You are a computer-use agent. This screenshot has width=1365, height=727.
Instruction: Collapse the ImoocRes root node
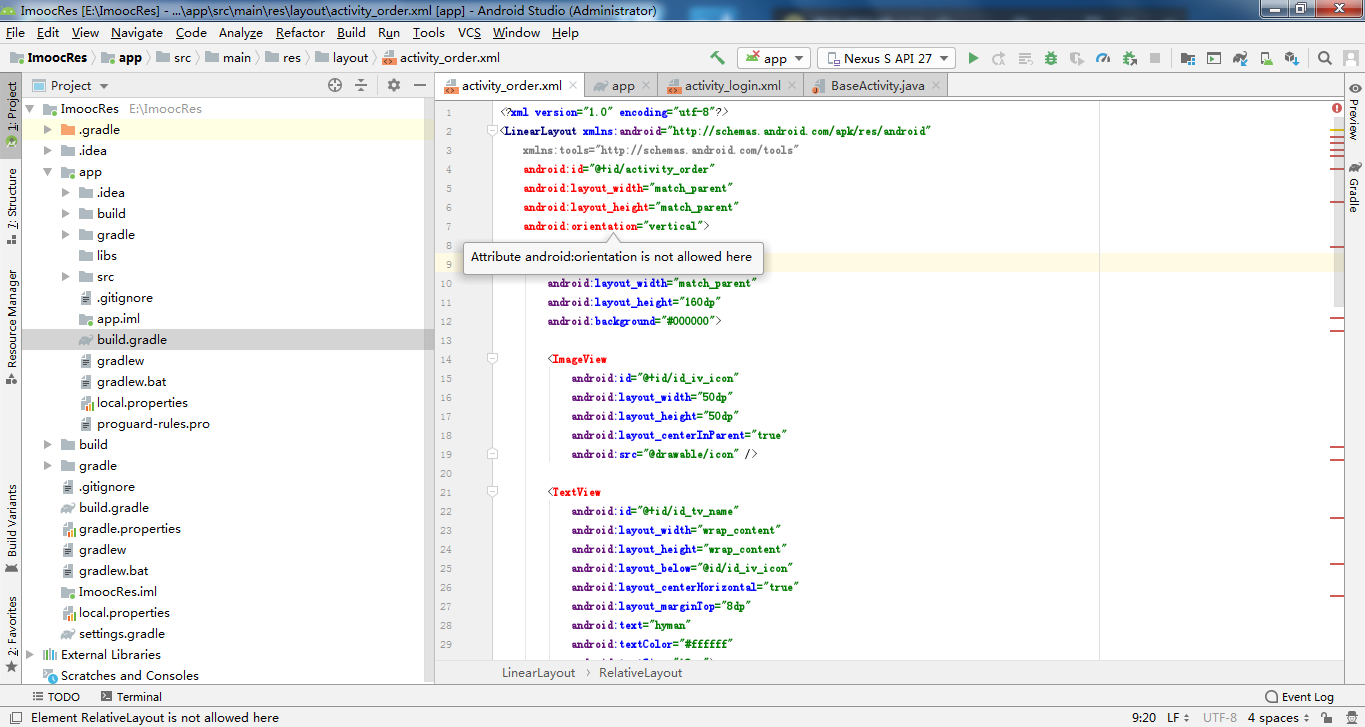[30, 108]
